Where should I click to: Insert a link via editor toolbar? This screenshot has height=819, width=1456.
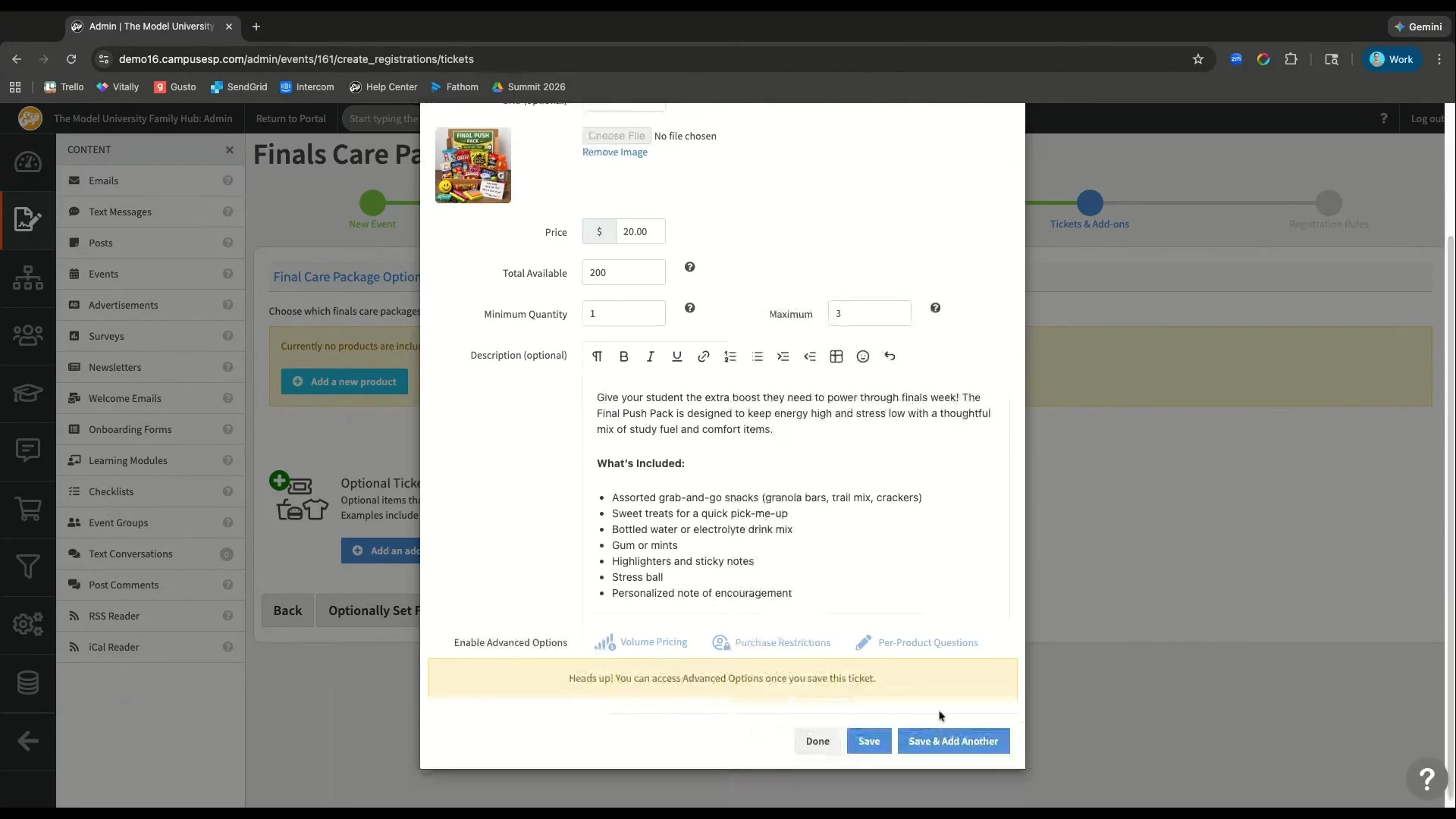pos(704,356)
